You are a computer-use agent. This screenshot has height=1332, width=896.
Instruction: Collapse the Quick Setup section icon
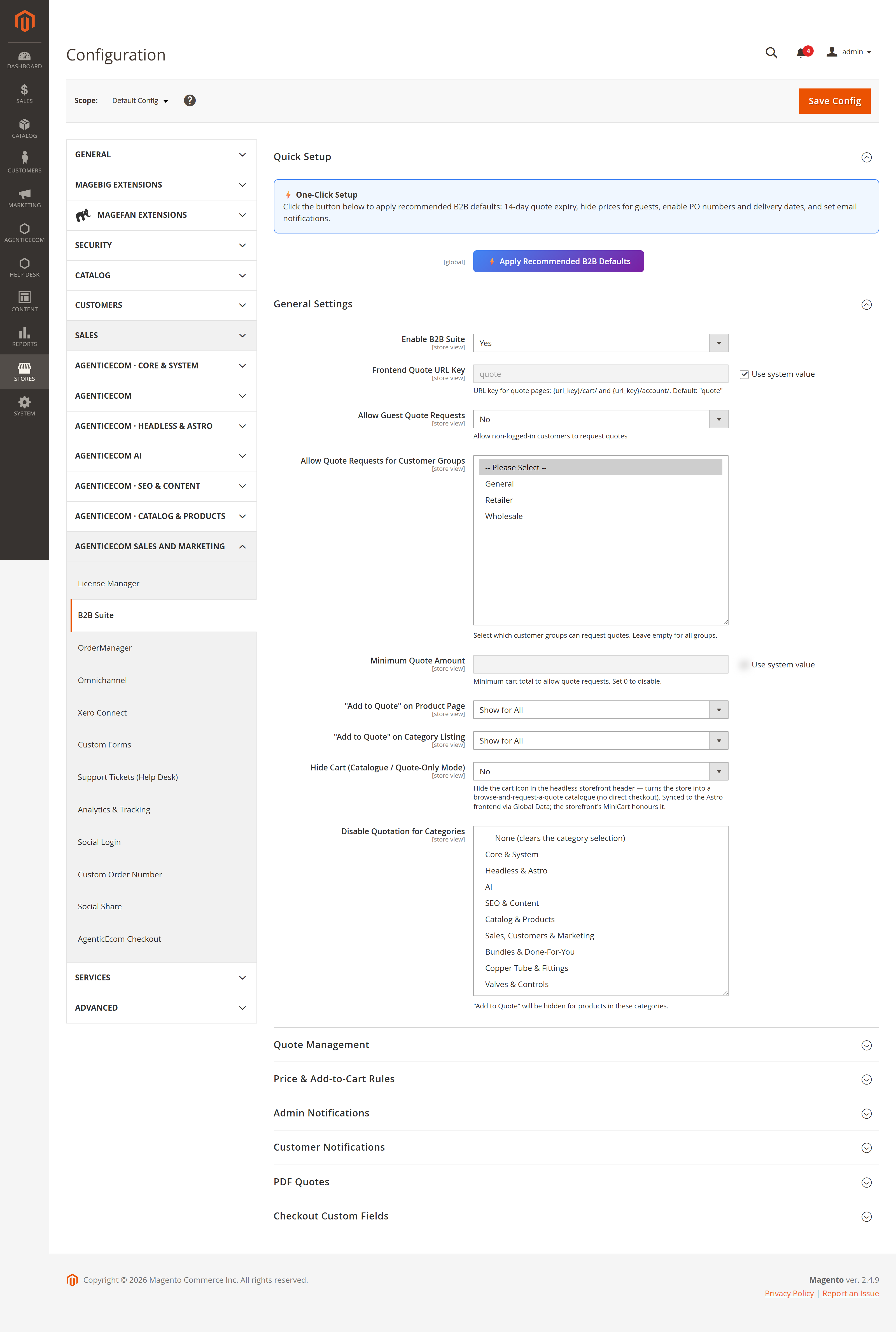pos(866,158)
